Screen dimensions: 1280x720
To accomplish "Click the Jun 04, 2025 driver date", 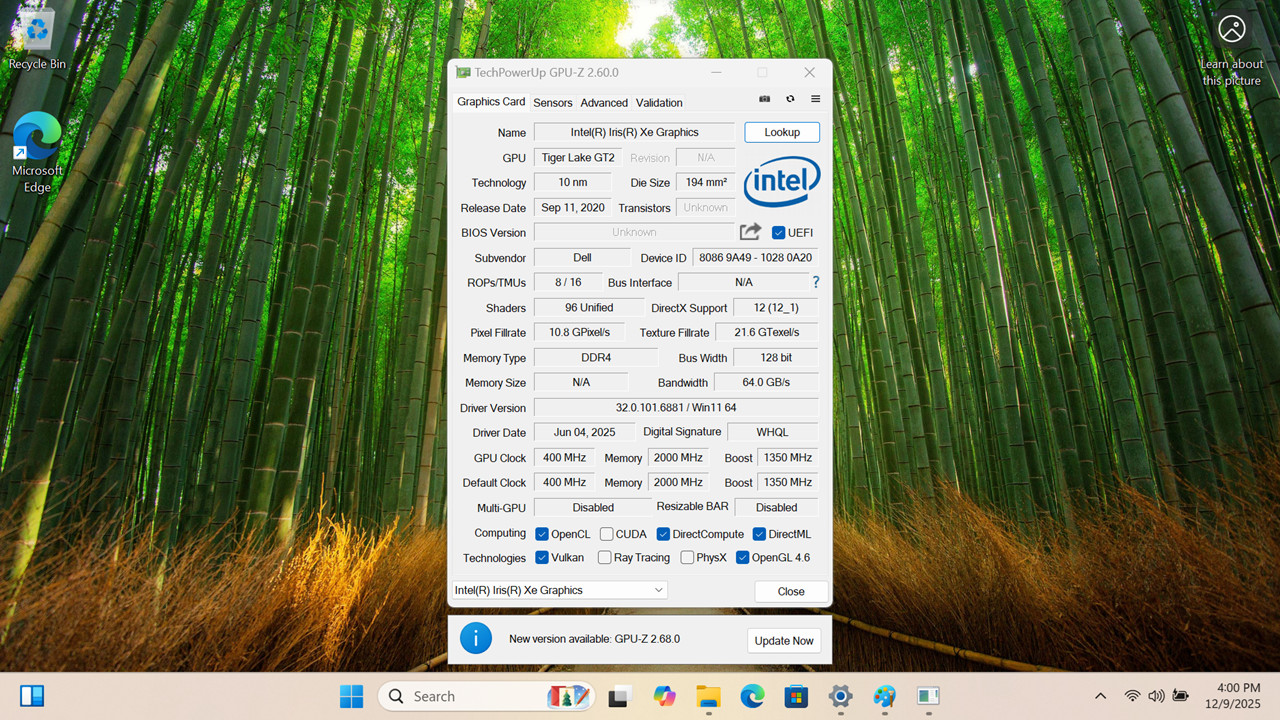I will (585, 433).
